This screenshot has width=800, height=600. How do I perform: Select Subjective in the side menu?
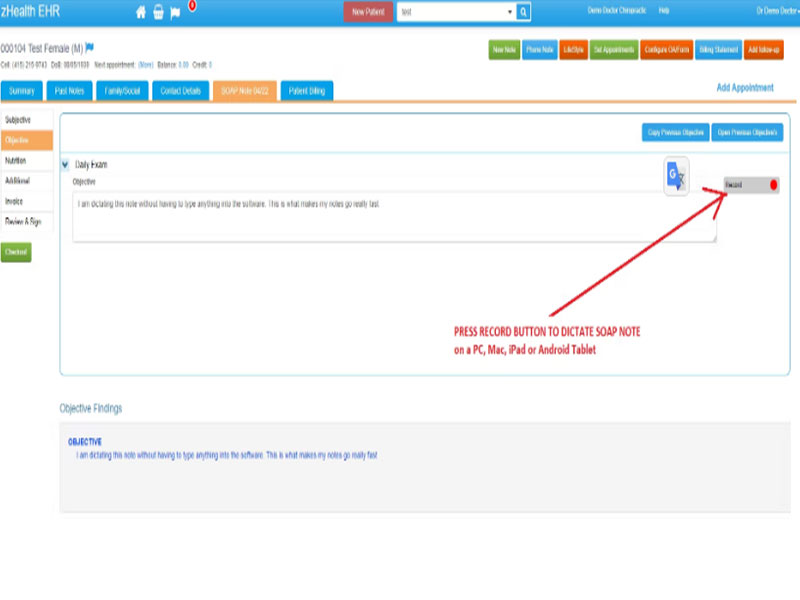tap(27, 120)
